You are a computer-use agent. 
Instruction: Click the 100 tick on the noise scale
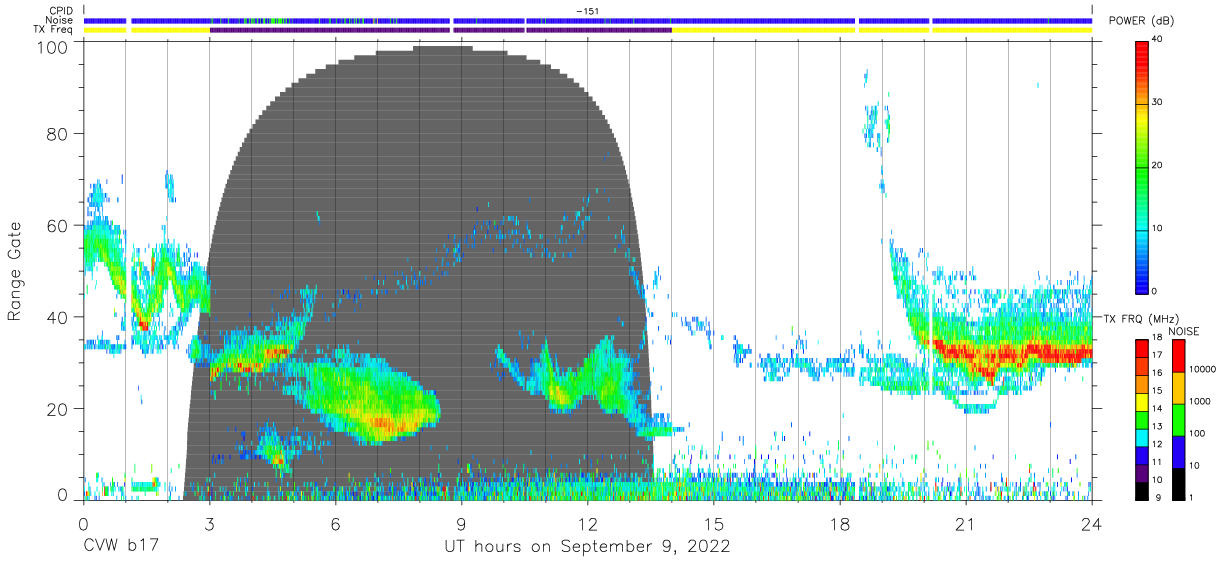point(1197,433)
